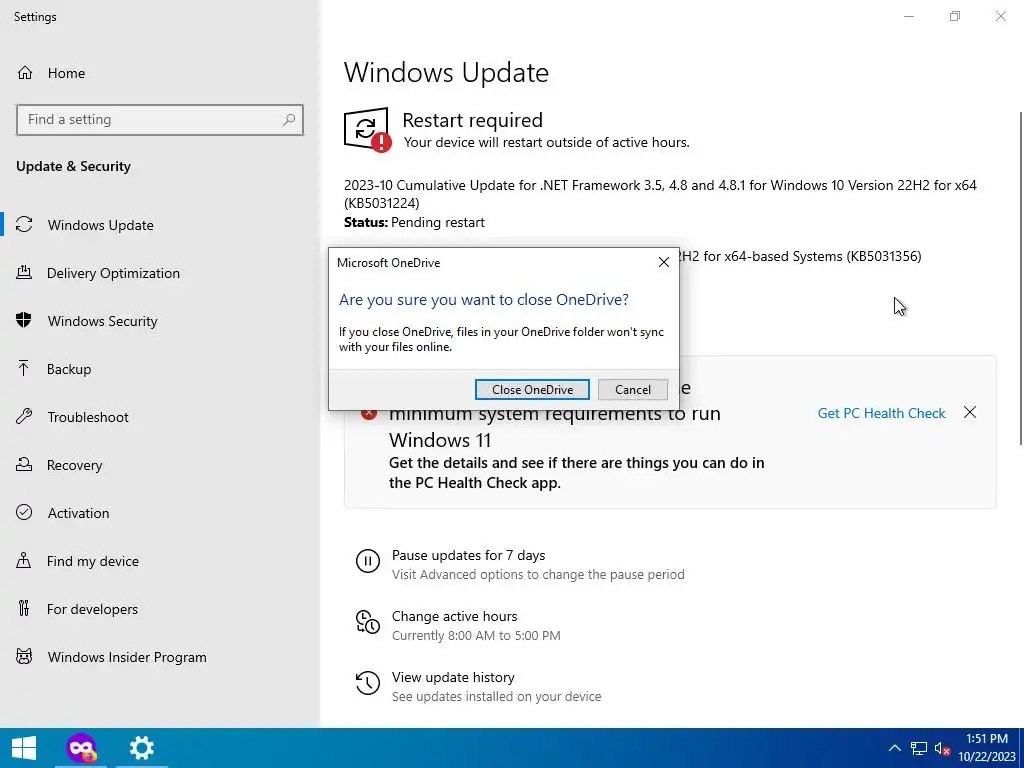The image size is (1024, 768).
Task: Open the clock showing 1:51 PM
Action: pyautogui.click(x=987, y=748)
